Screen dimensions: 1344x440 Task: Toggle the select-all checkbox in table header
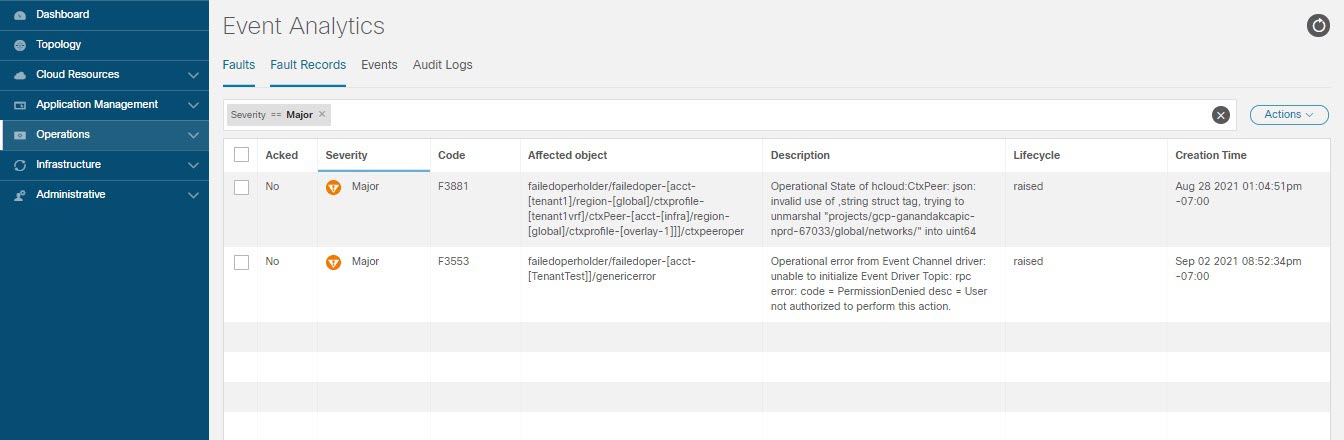241,155
